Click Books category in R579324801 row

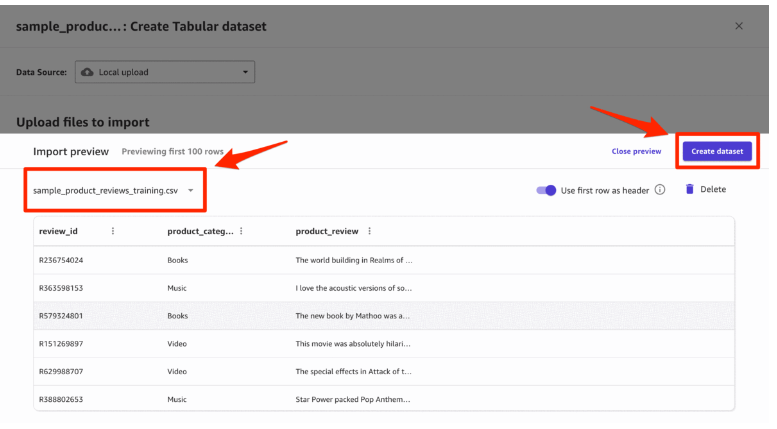point(177,316)
